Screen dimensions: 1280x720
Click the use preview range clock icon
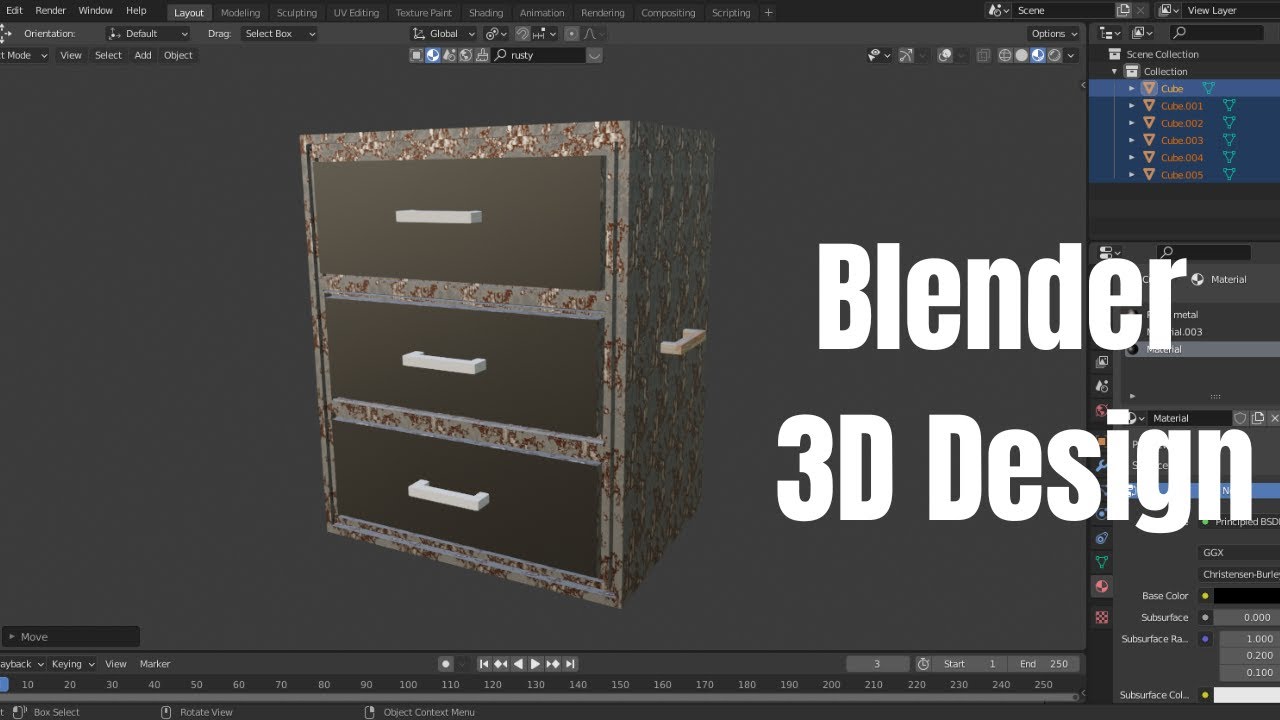[923, 664]
